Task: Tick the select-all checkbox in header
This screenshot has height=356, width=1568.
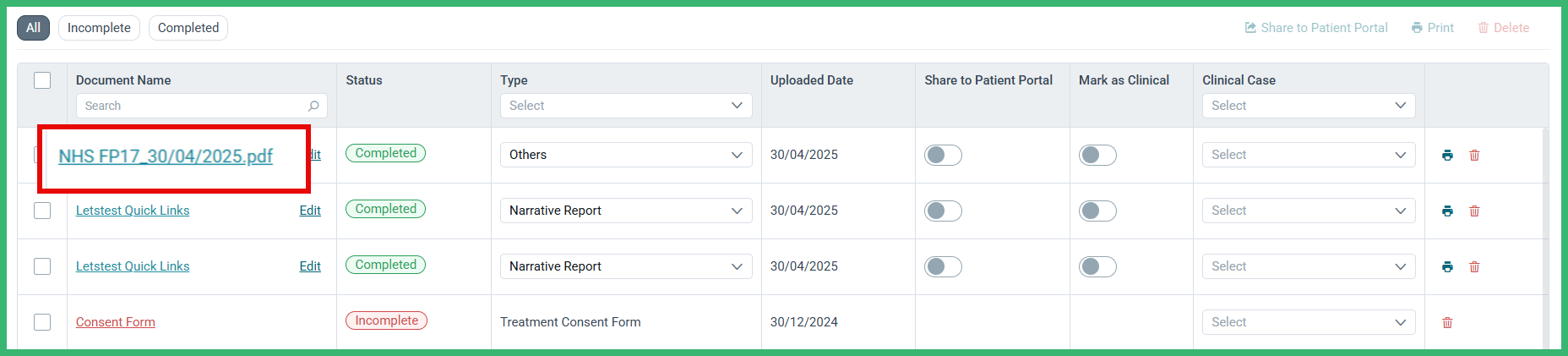Action: coord(42,80)
